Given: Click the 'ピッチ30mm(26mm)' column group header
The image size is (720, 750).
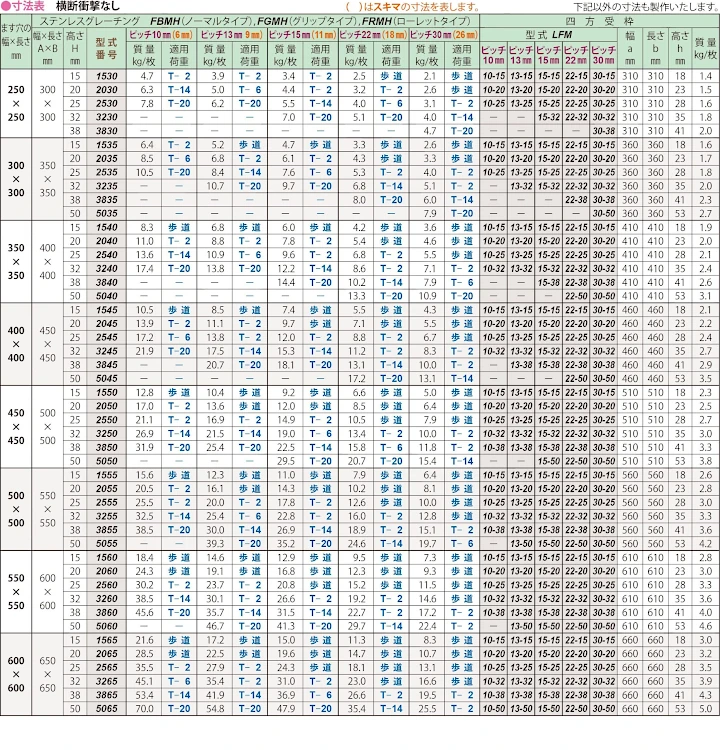Looking at the screenshot, I should (x=444, y=35).
